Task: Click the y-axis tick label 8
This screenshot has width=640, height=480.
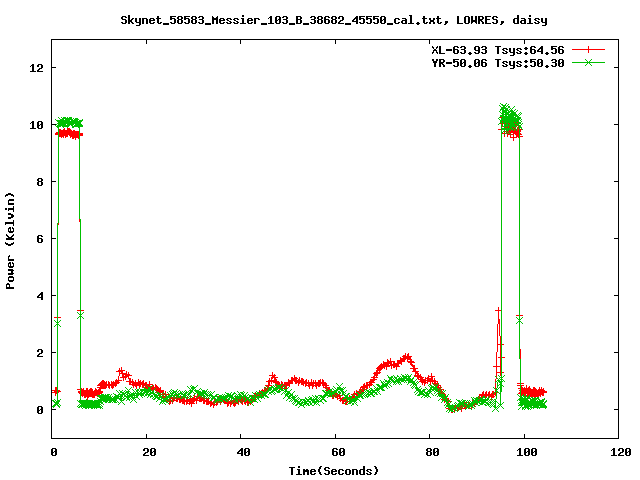Action: 40,182
